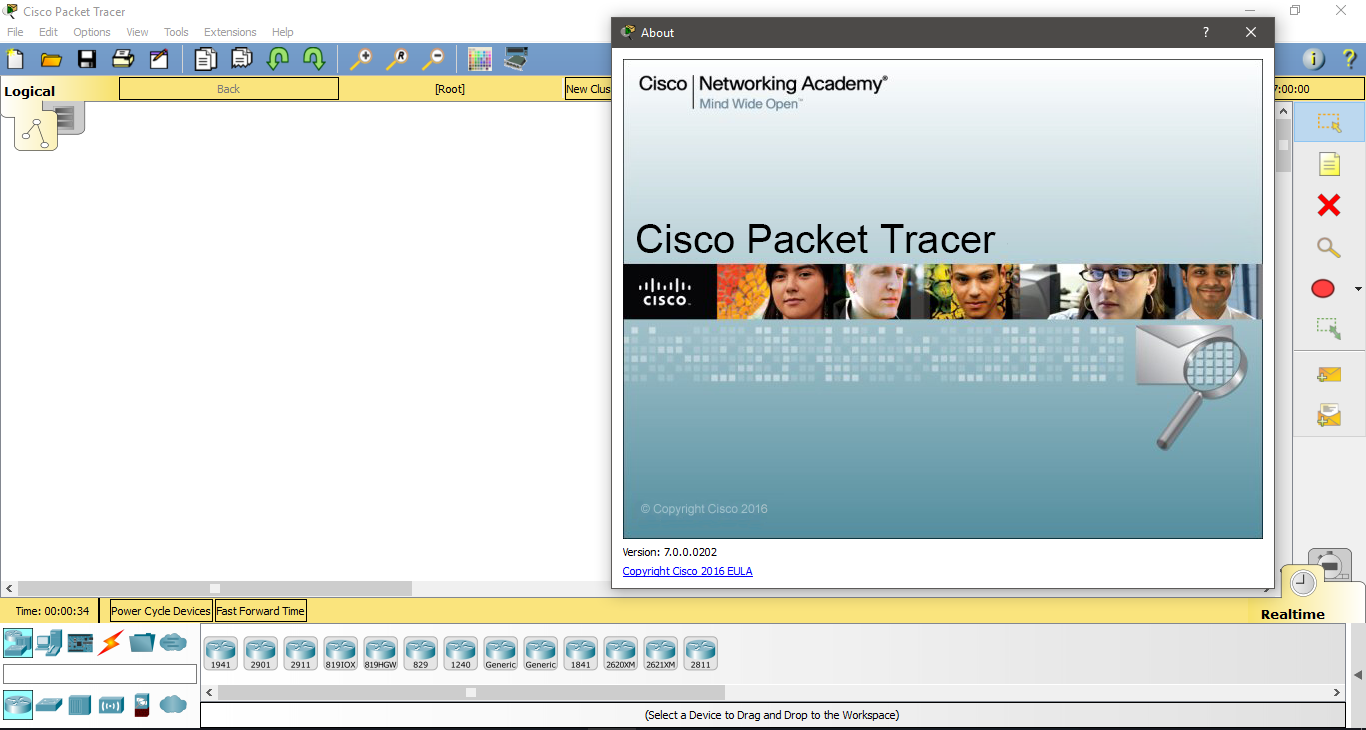Select the Network Devices category
1366x730 pixels.
point(18,642)
